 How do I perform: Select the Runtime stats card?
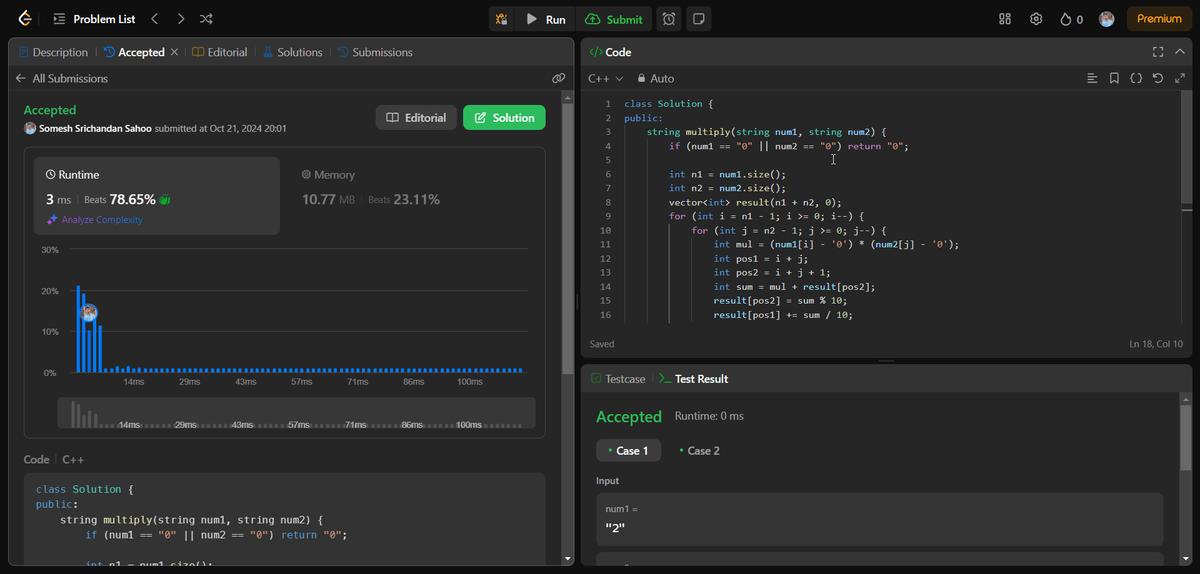157,196
